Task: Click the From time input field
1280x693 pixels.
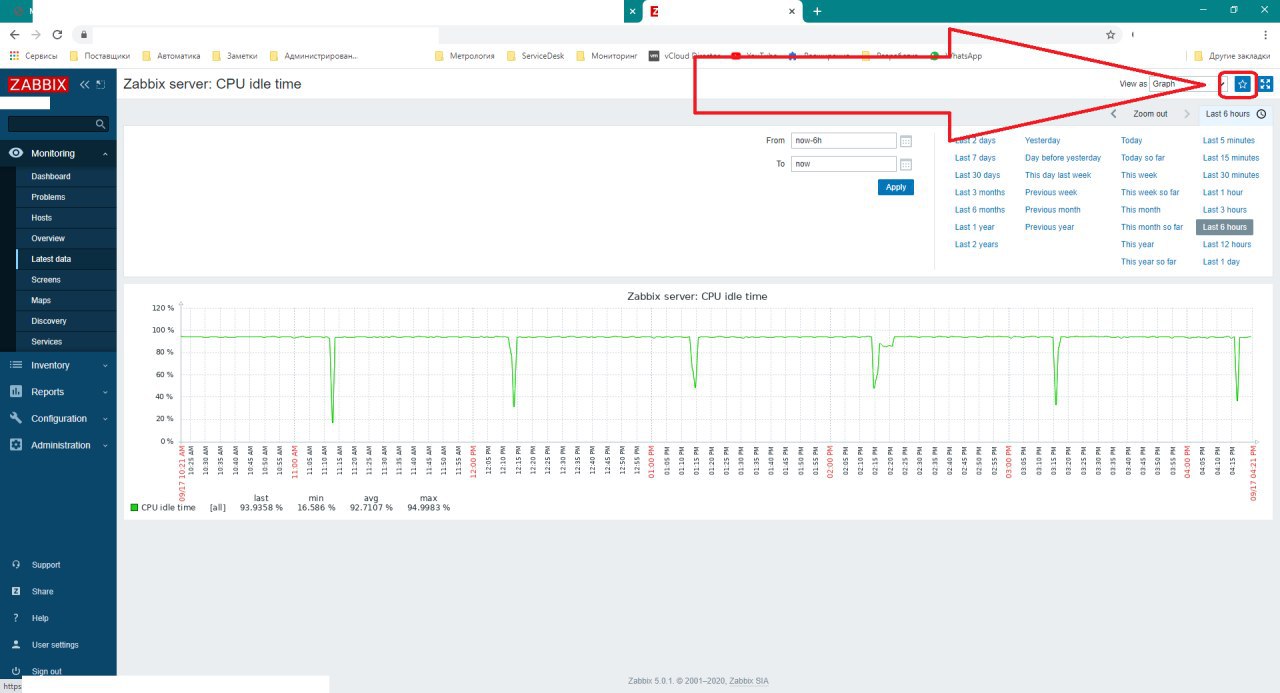Action: 843,141
